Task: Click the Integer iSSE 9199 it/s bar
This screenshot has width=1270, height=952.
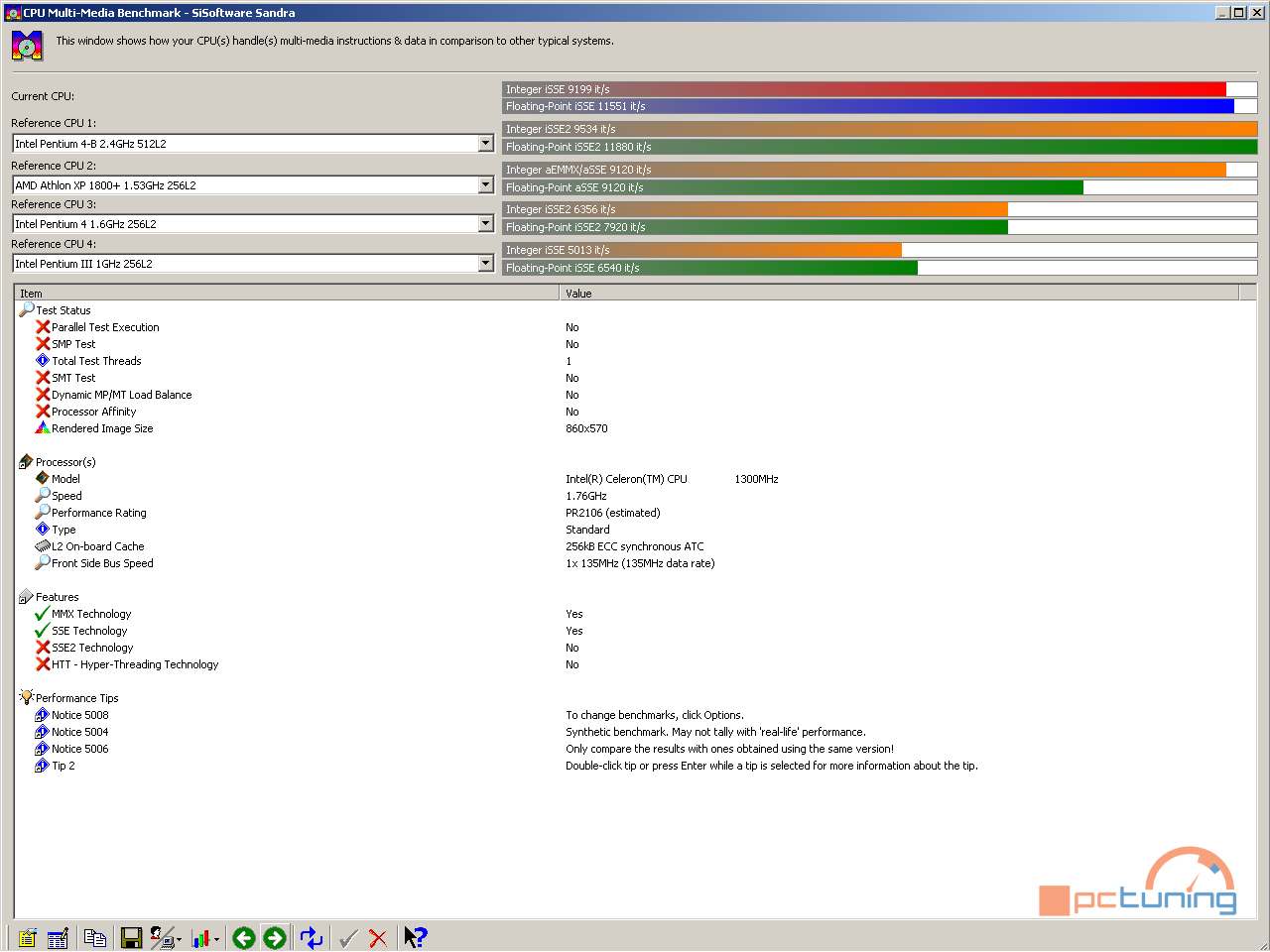Action: (x=880, y=89)
